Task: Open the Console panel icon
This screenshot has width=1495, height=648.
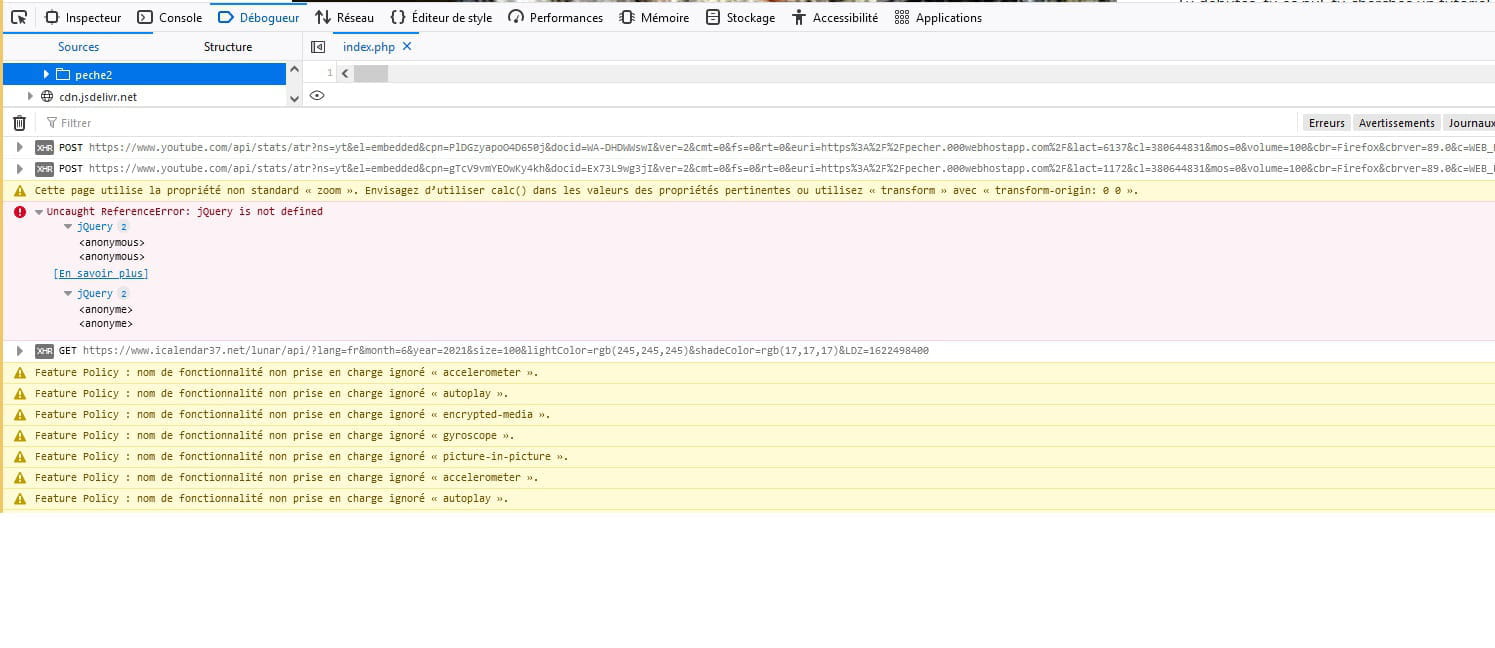Action: coord(143,17)
